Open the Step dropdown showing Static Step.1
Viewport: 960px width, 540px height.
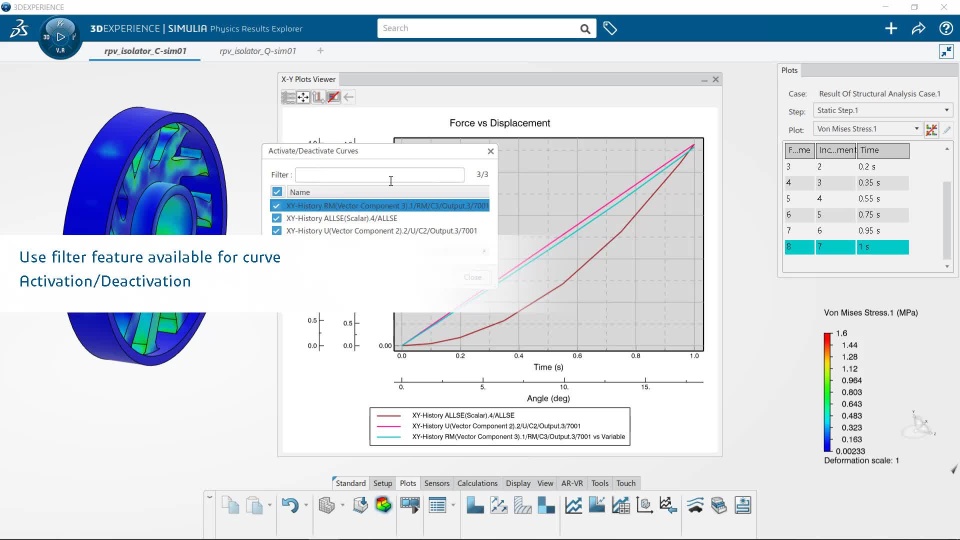(883, 110)
